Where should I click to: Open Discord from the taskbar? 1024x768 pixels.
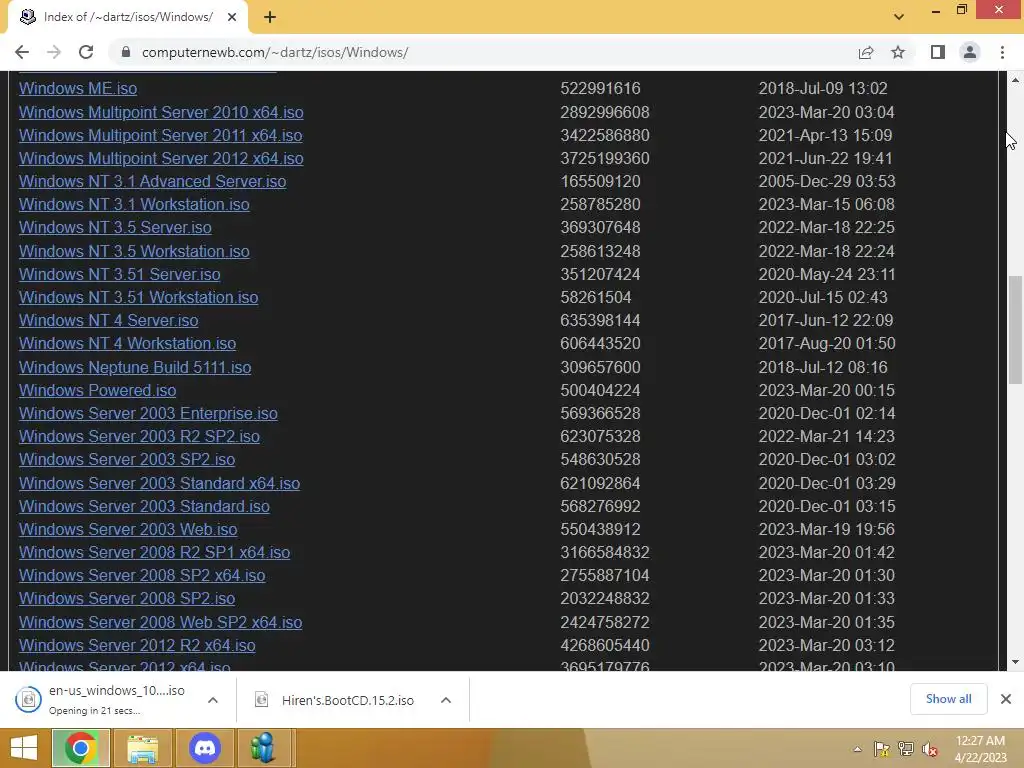click(204, 748)
